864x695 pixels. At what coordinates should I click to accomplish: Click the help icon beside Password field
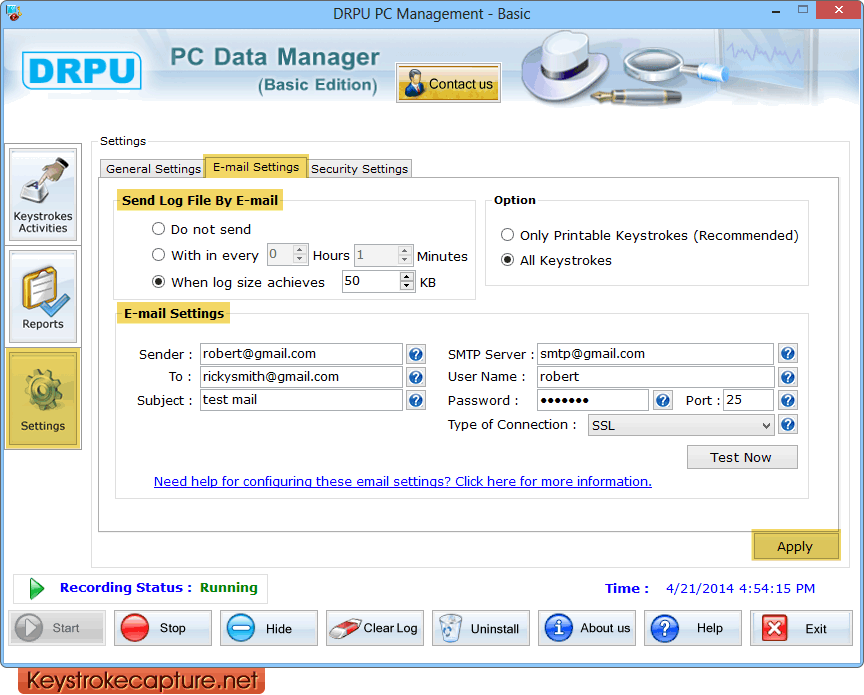tap(663, 400)
